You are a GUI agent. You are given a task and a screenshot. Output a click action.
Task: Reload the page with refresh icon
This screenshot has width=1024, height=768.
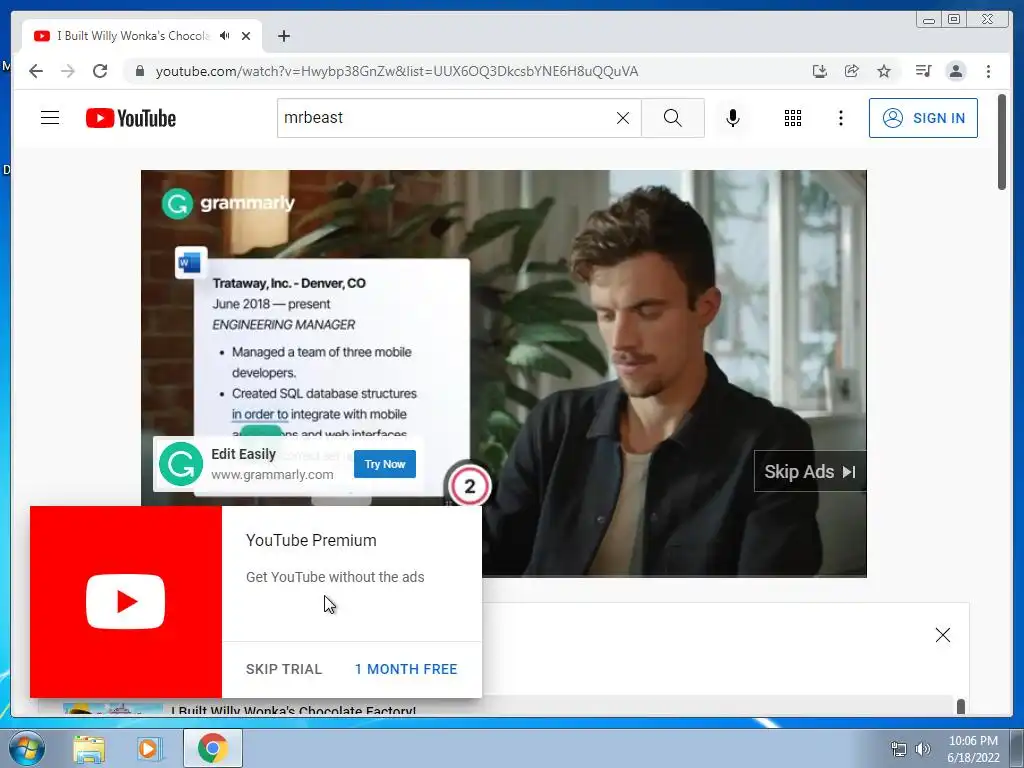tap(100, 71)
